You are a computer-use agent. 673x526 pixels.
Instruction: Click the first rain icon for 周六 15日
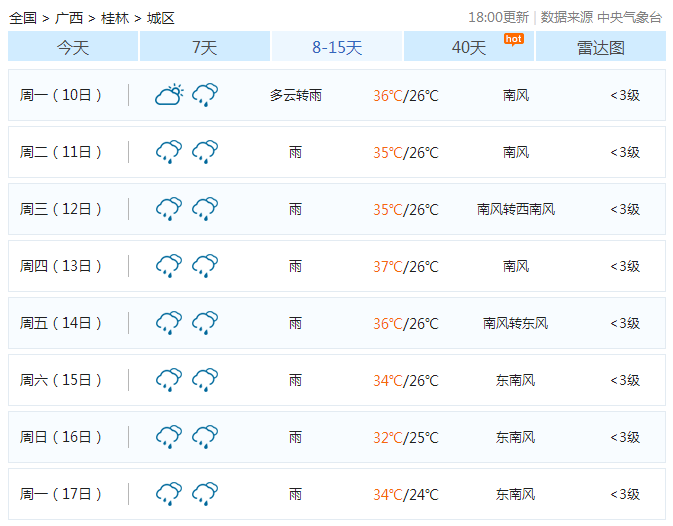click(169, 380)
